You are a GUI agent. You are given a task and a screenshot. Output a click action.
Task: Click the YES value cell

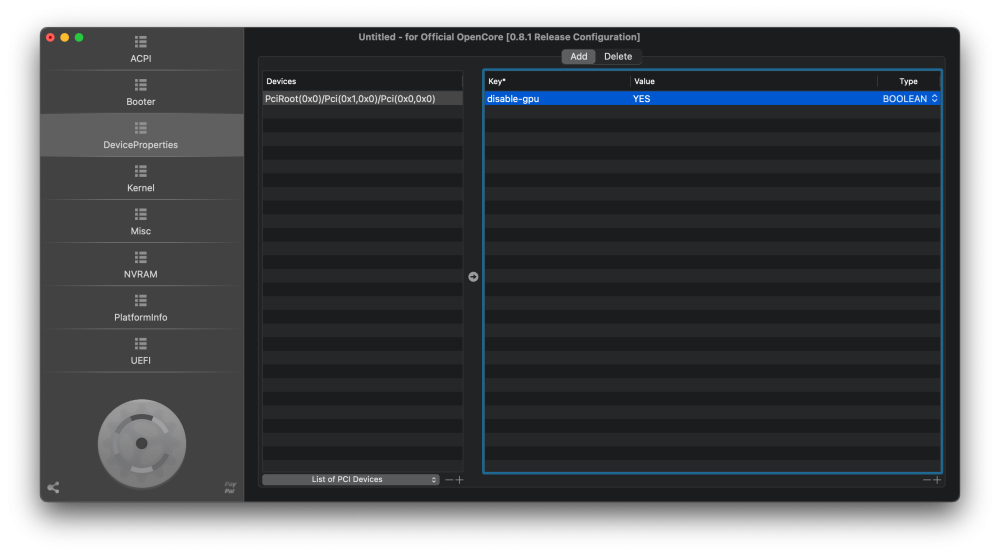[753, 98]
